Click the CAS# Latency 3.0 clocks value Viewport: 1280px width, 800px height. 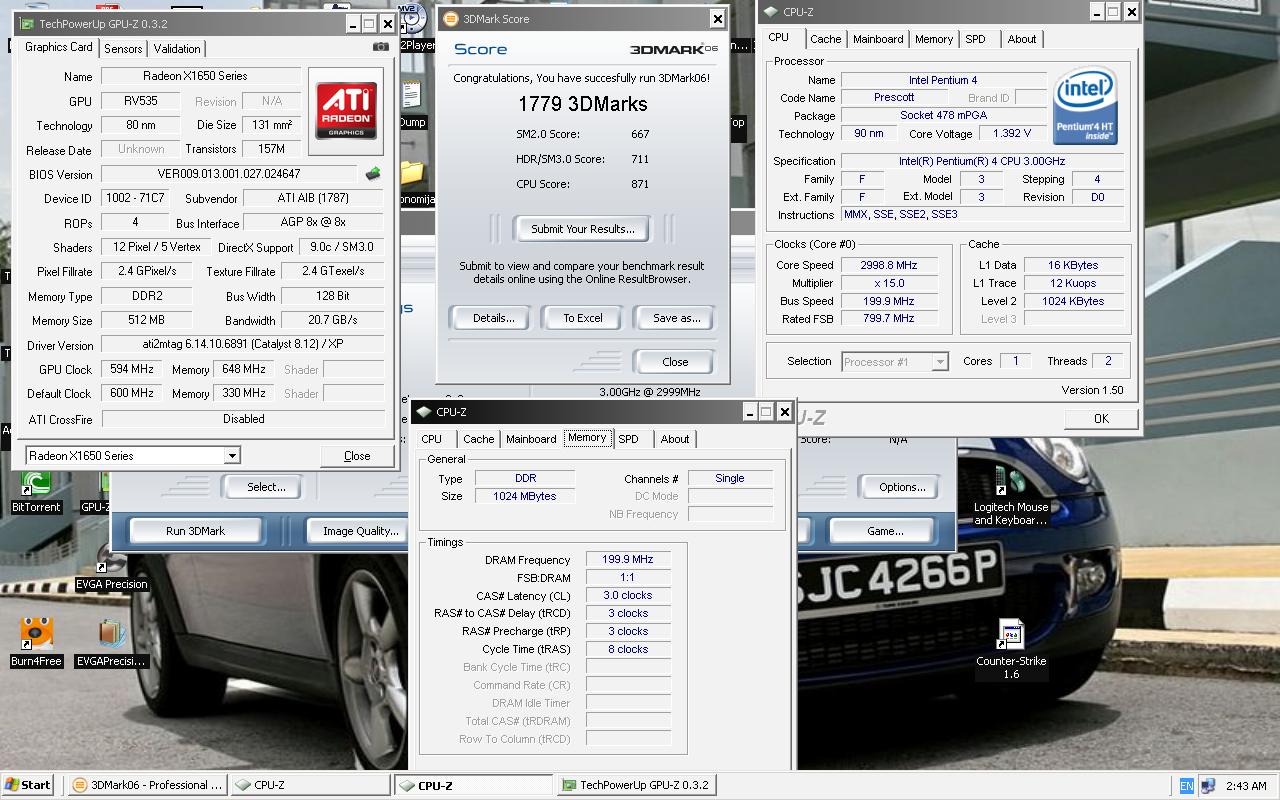(x=628, y=595)
